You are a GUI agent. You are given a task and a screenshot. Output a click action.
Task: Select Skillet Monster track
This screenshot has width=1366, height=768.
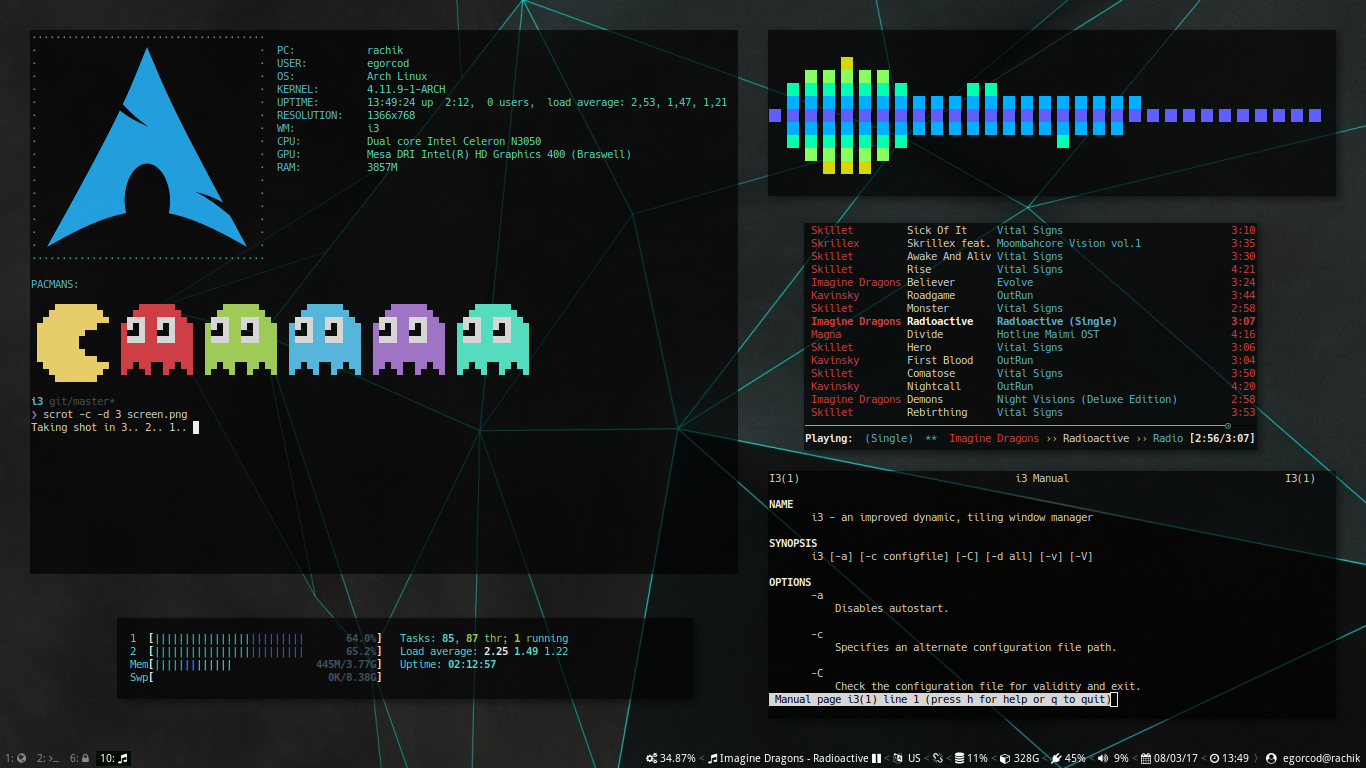click(1032, 308)
